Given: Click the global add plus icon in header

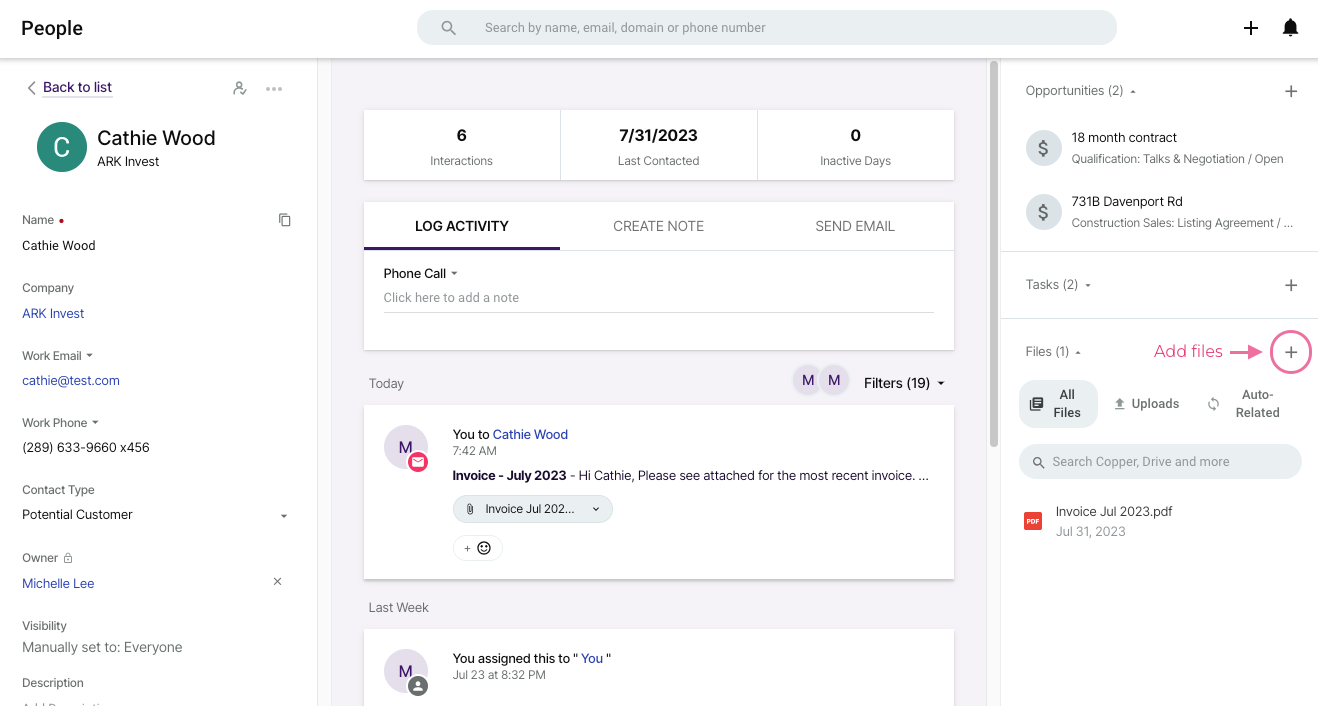Looking at the screenshot, I should tap(1250, 28).
